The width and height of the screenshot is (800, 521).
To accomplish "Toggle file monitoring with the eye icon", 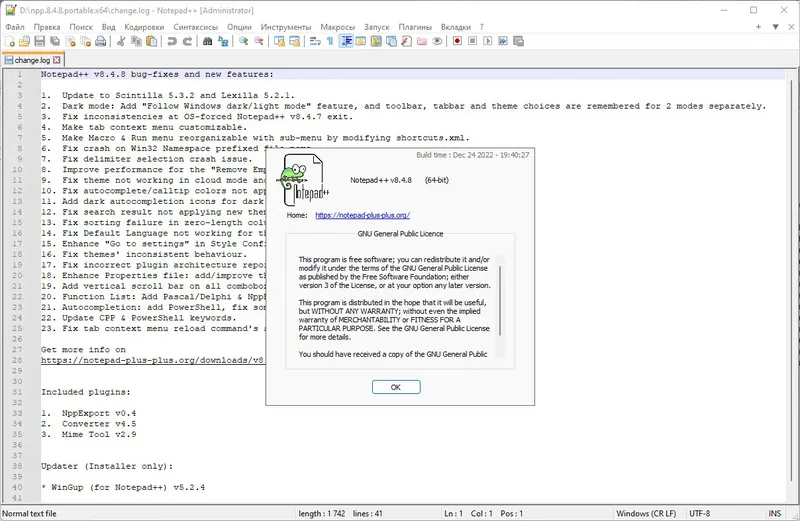I will [x=437, y=41].
